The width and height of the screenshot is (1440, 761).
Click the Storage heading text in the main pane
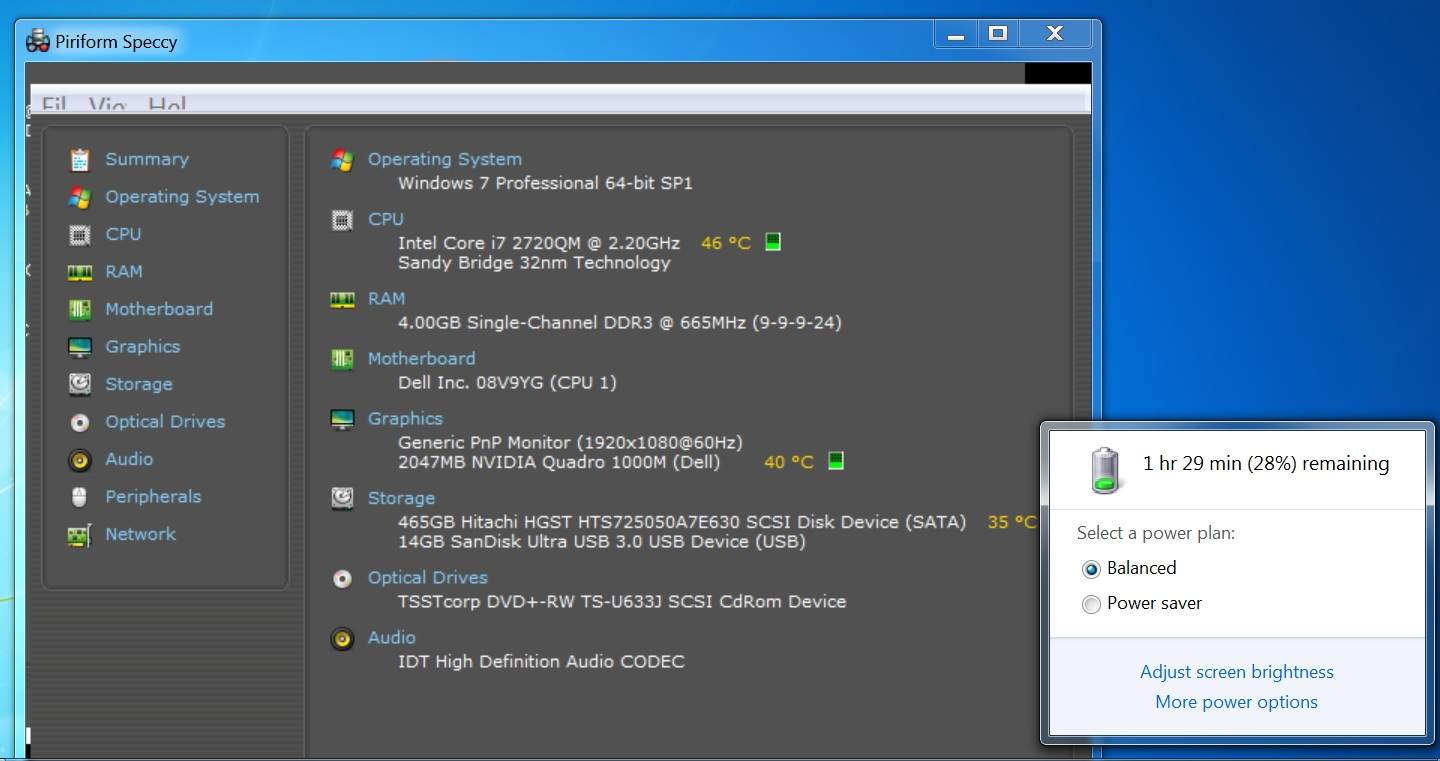401,498
